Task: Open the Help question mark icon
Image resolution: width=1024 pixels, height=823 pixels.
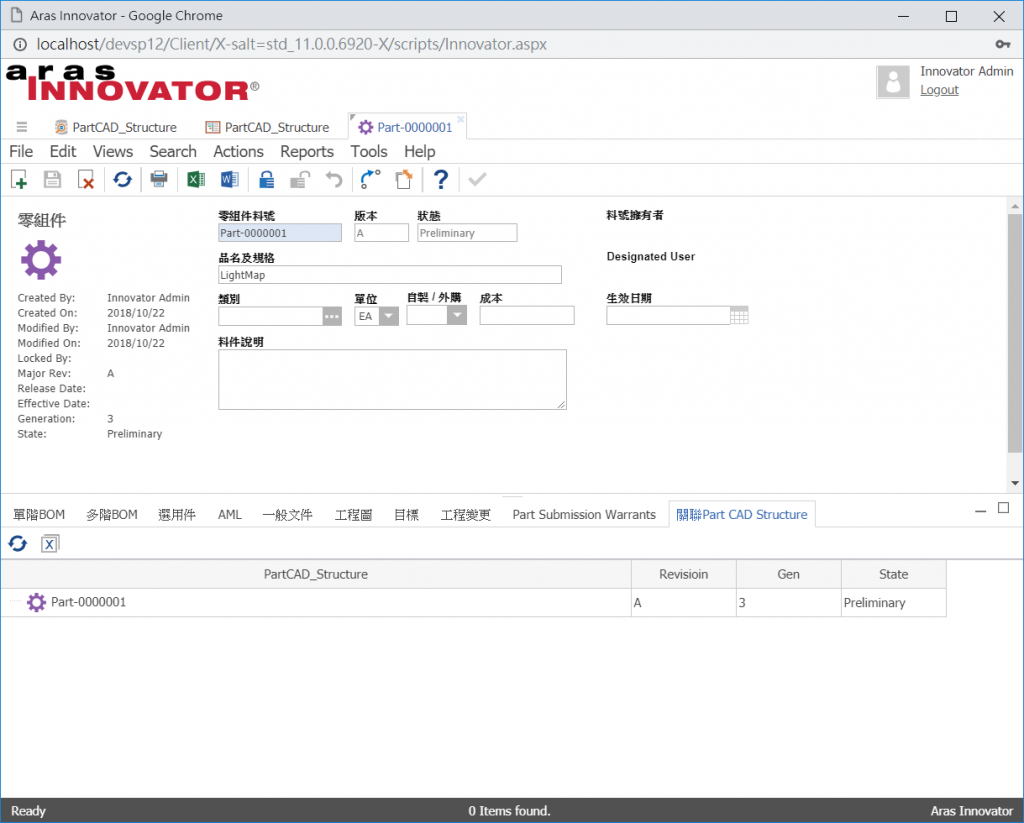Action: (x=441, y=179)
